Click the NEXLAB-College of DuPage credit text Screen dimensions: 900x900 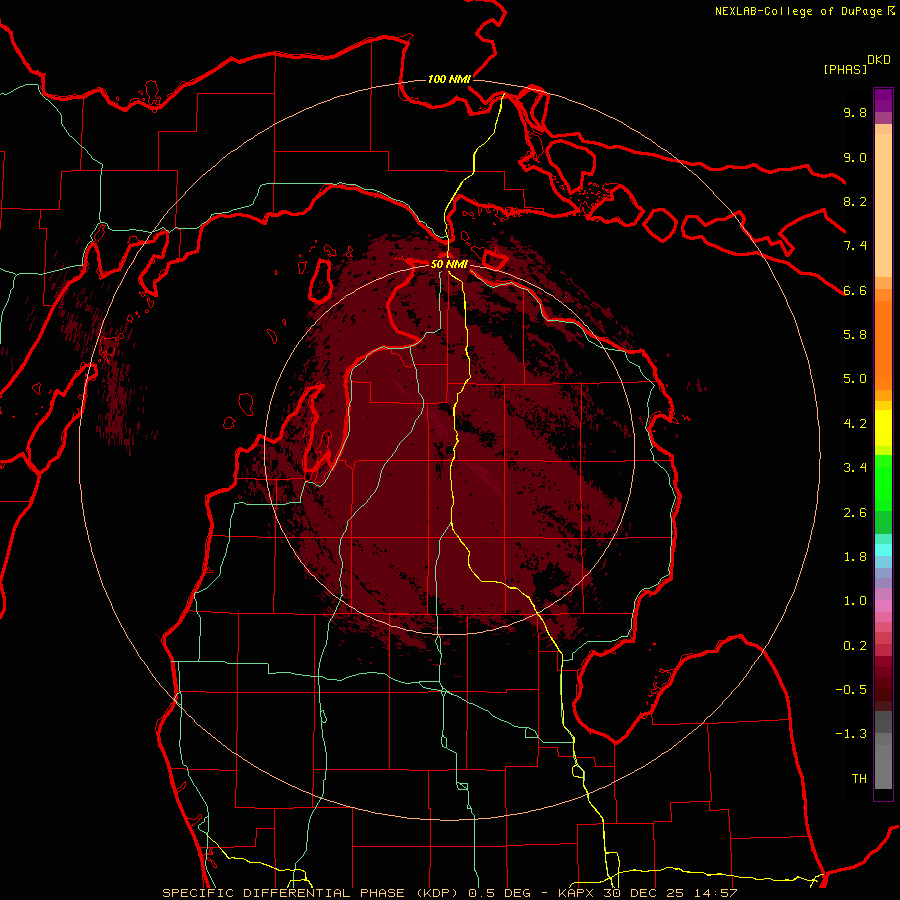pyautogui.click(x=798, y=11)
